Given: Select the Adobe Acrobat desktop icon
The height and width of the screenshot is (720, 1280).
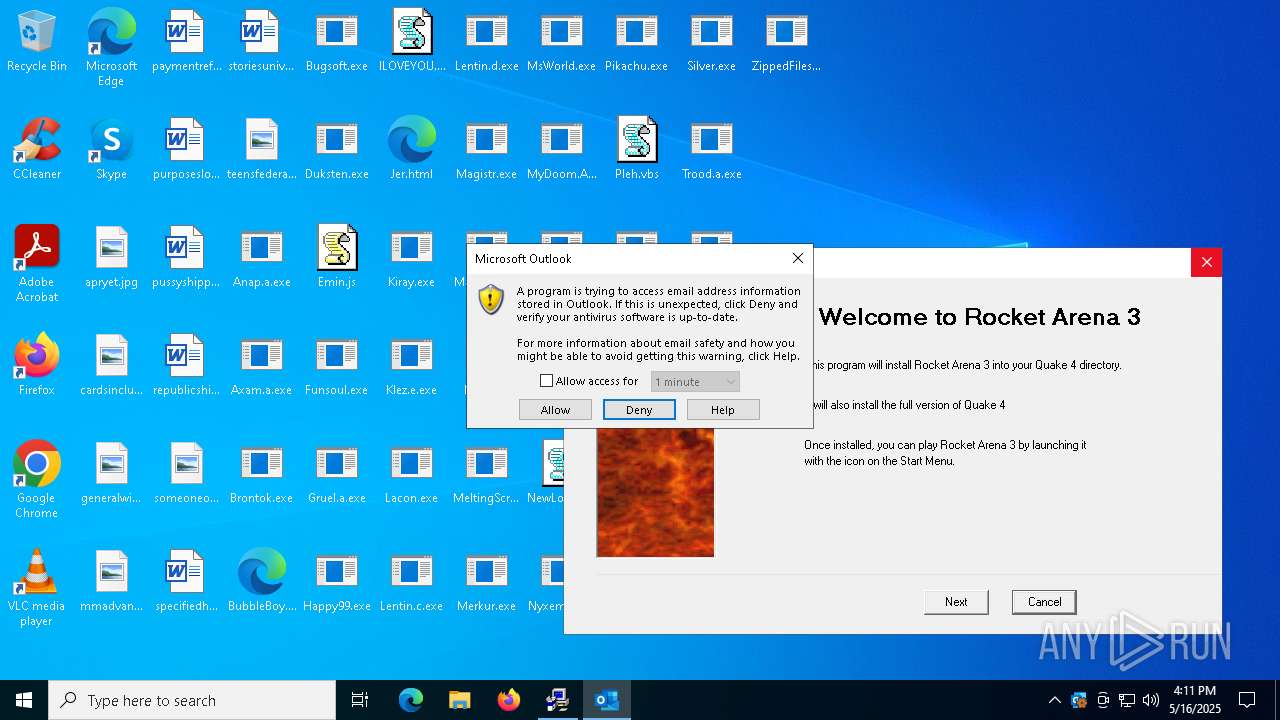Looking at the screenshot, I should tap(37, 264).
